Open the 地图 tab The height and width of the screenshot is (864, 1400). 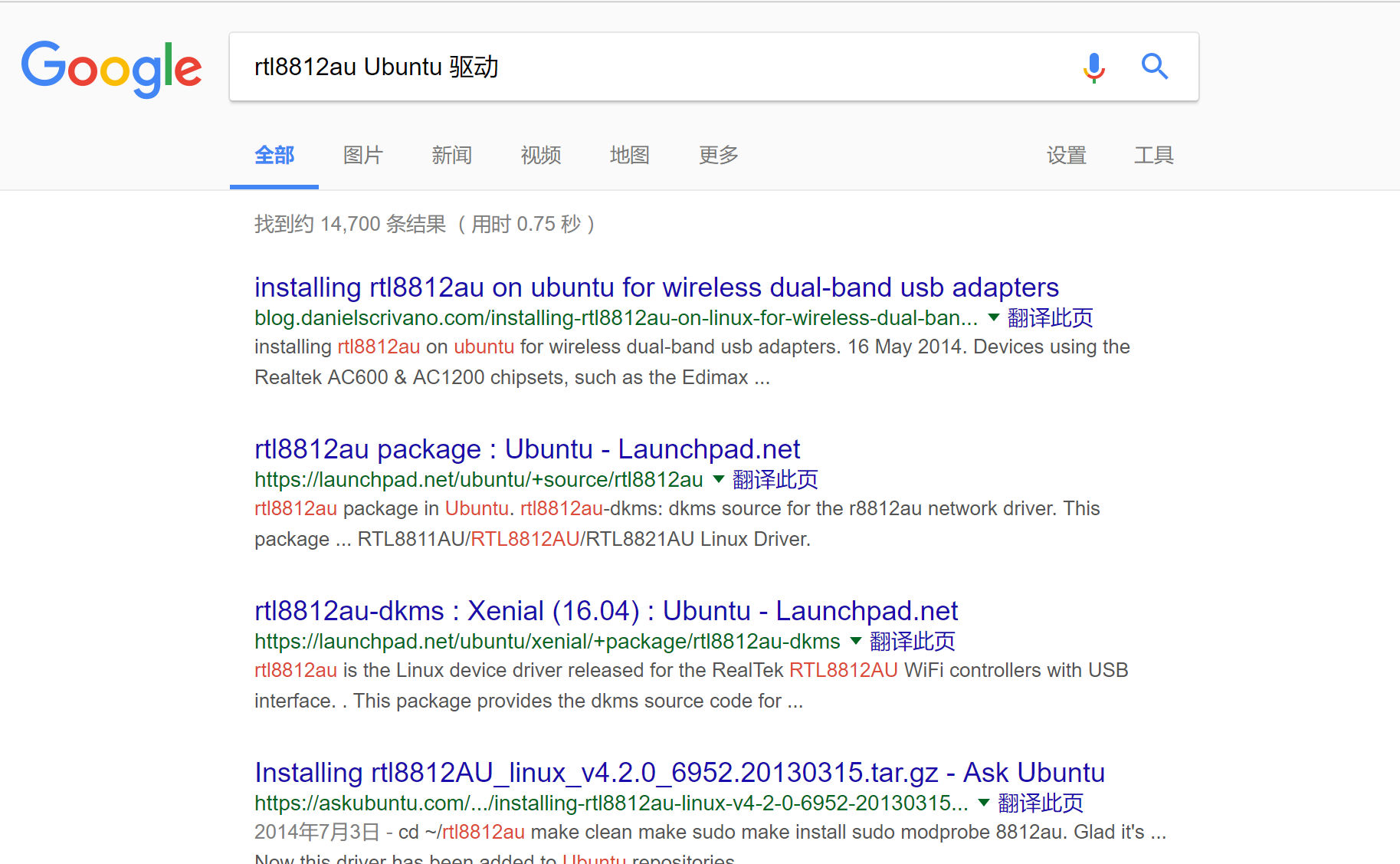pos(630,156)
